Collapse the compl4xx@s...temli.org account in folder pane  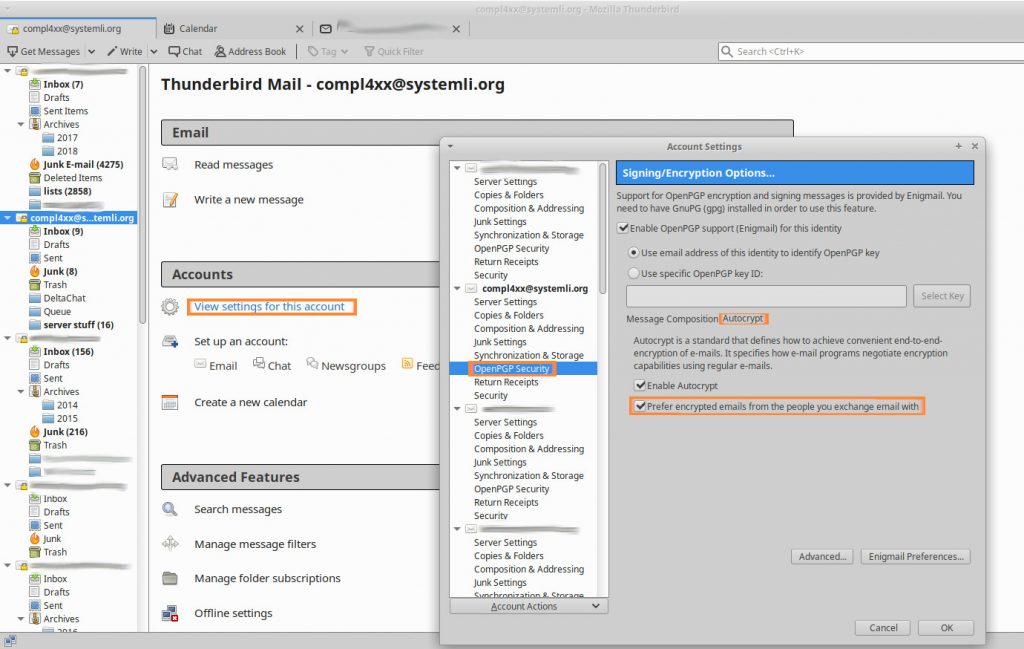point(8,217)
